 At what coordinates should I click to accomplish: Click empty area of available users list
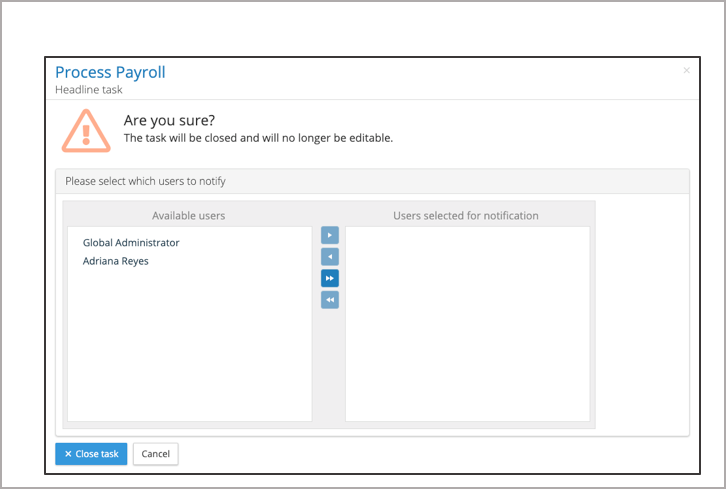(189, 350)
